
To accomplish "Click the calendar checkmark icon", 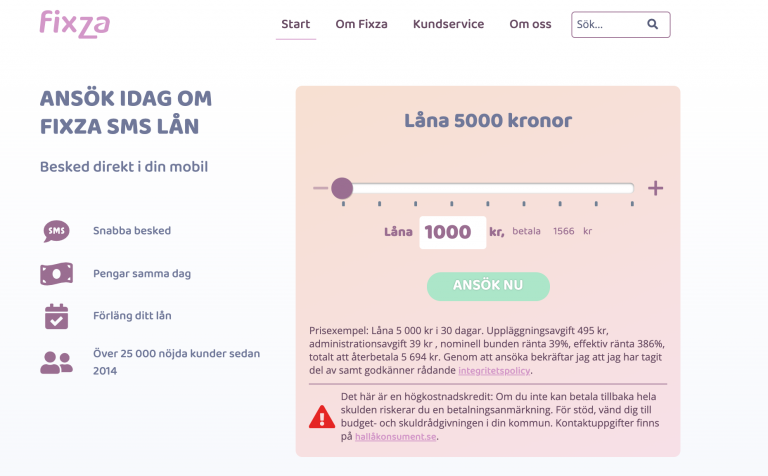I will (57, 316).
